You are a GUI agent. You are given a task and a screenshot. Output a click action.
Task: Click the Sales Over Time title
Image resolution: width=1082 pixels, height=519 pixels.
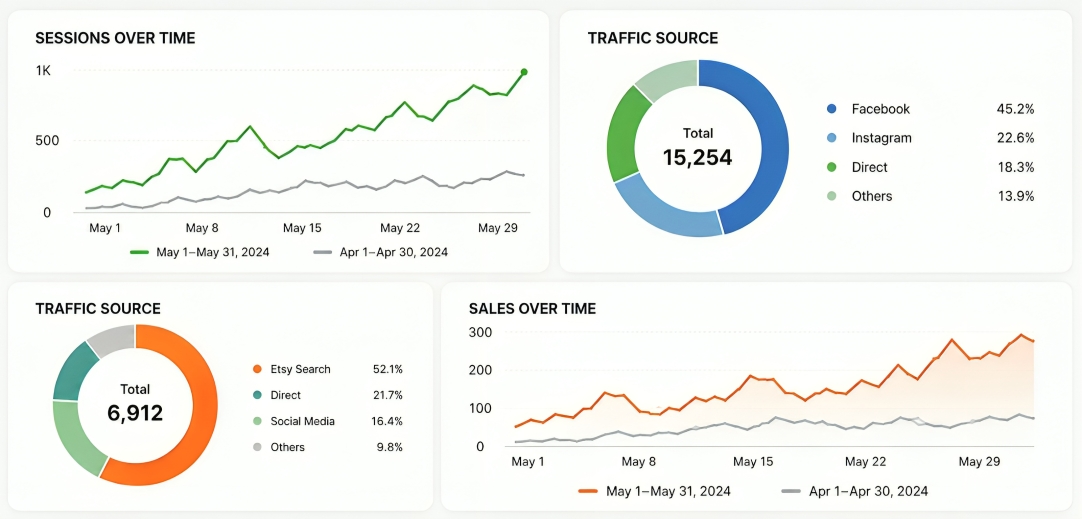click(x=532, y=309)
